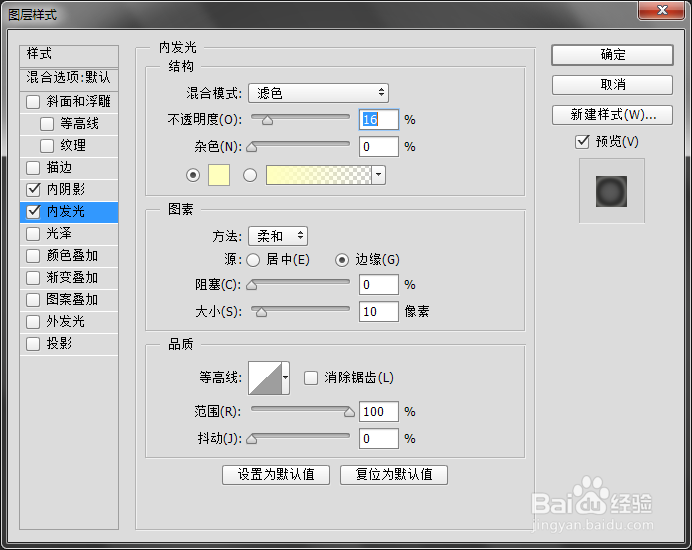
Task: Click the 不透明度 slider handle
Action: 267,121
